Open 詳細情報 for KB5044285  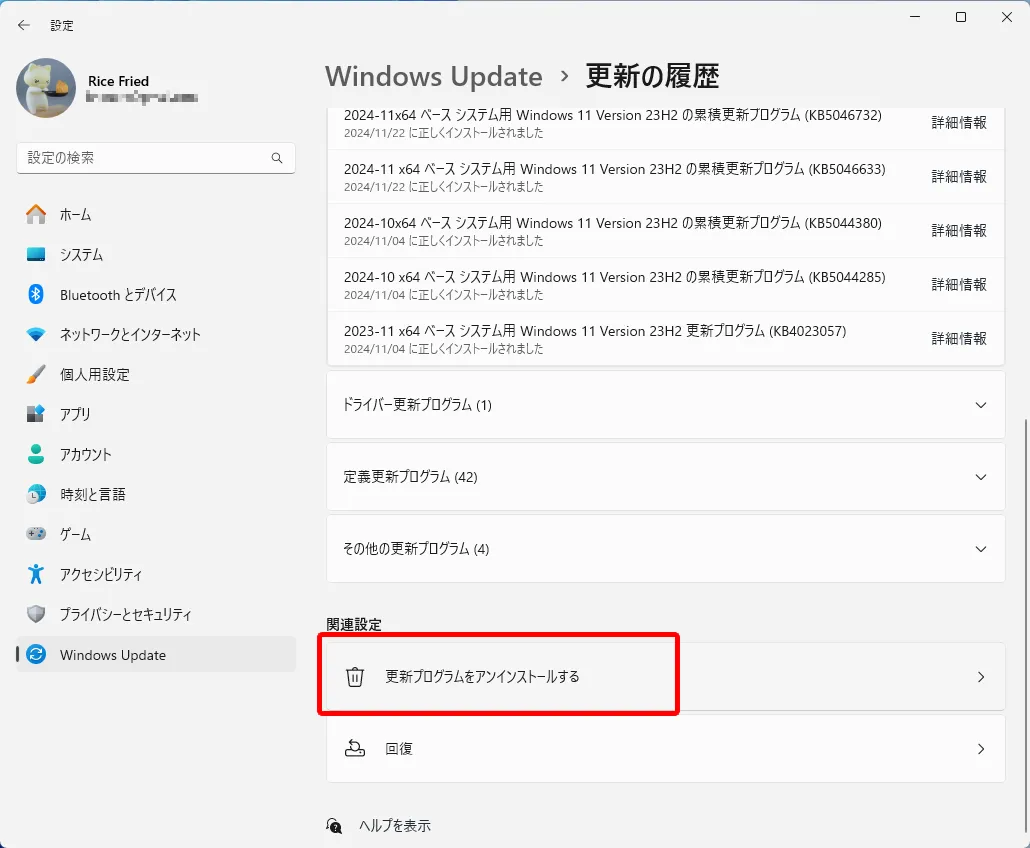[x=959, y=284]
